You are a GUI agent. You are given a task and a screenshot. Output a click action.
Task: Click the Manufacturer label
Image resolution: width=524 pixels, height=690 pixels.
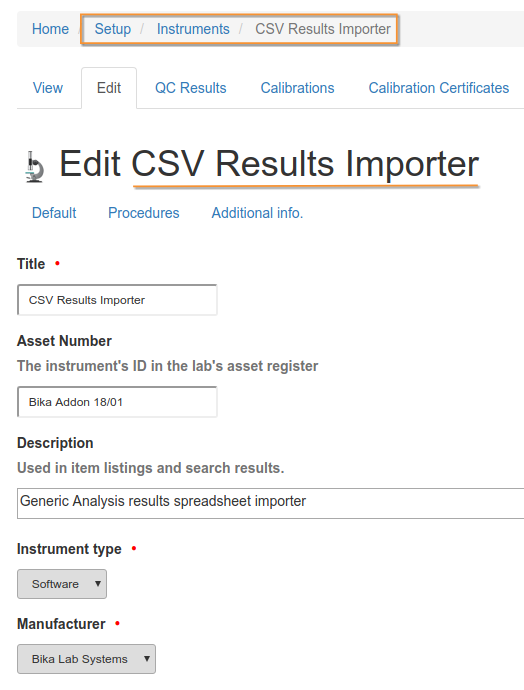61,624
